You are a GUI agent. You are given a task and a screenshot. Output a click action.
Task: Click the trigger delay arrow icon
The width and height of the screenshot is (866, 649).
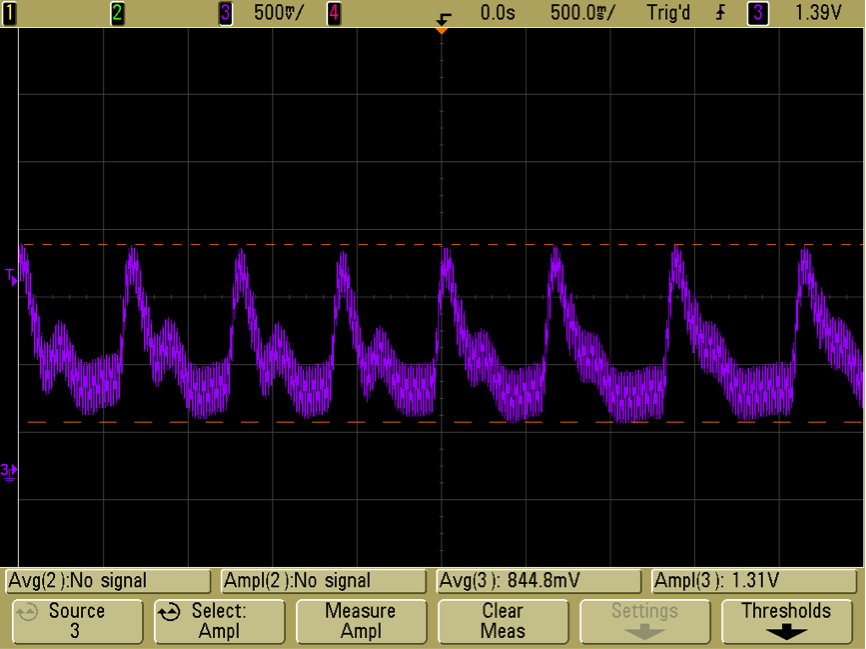pos(443,19)
